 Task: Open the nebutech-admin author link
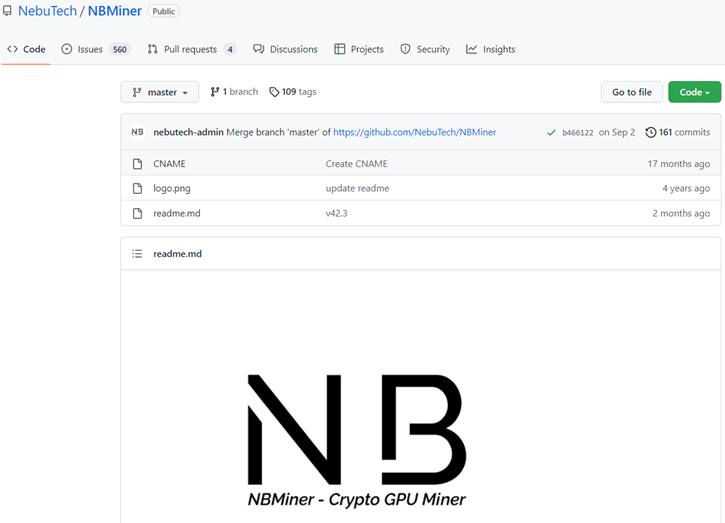click(188, 132)
